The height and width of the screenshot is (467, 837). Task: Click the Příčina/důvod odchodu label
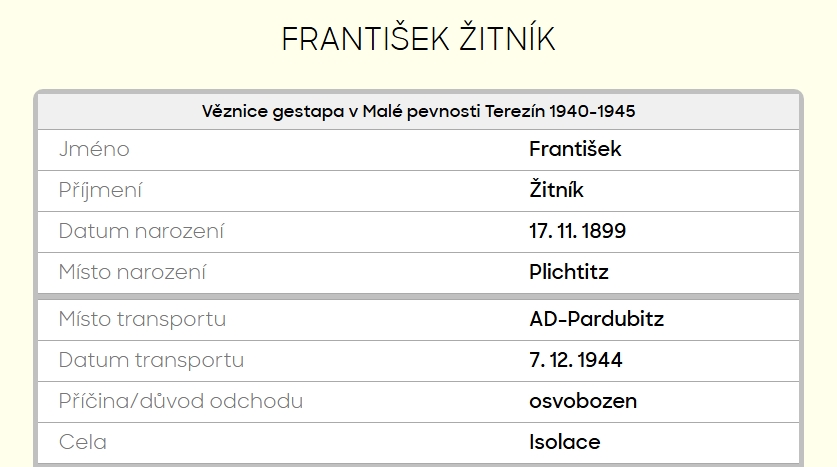[180, 402]
